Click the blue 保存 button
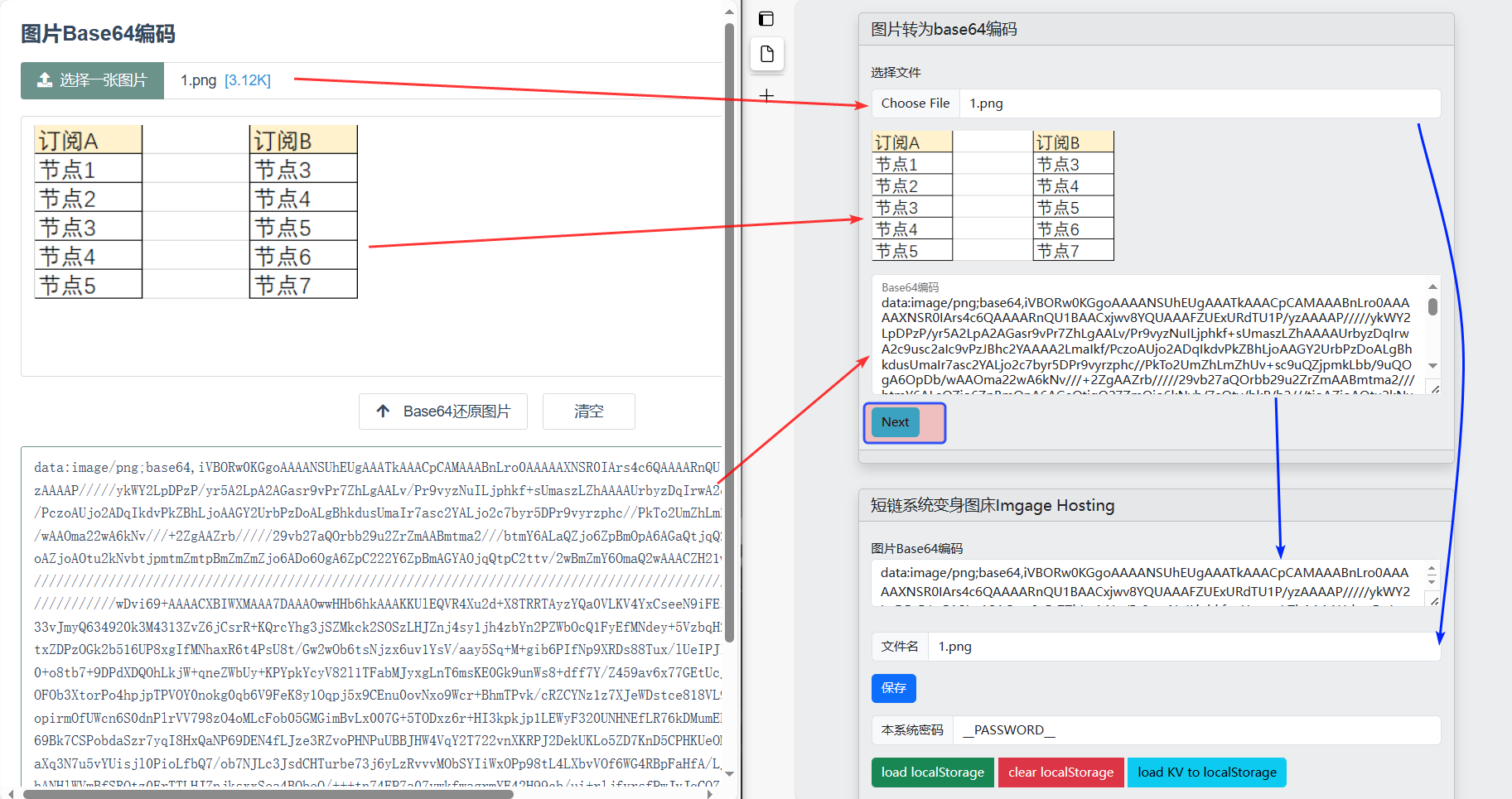The height and width of the screenshot is (799, 1512). (893, 688)
